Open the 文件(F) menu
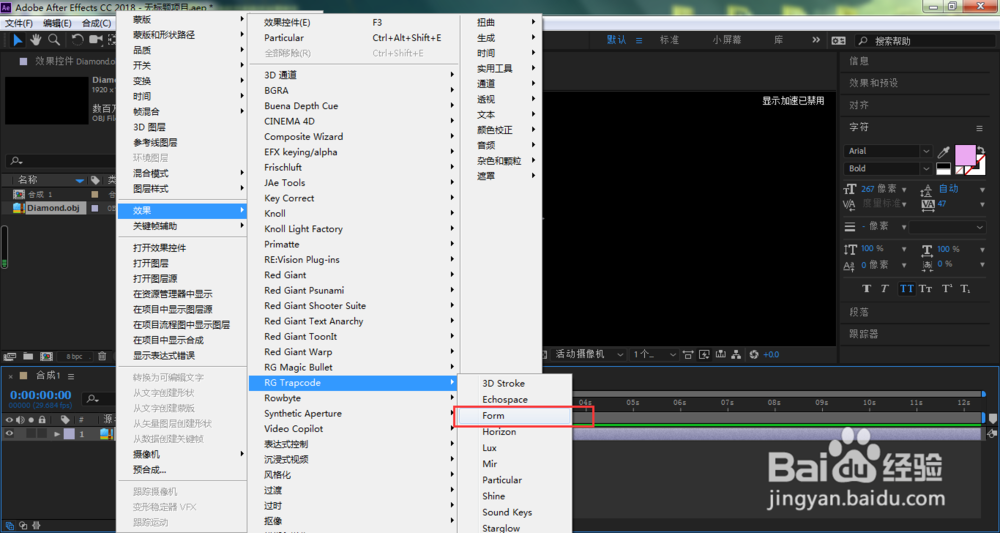 click(x=19, y=24)
